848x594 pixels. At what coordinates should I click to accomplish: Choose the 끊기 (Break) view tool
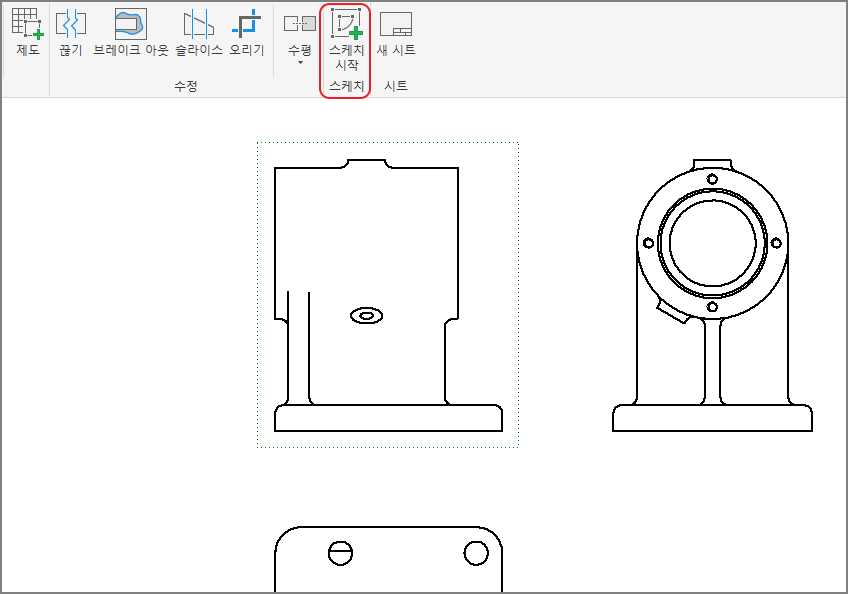(x=71, y=32)
